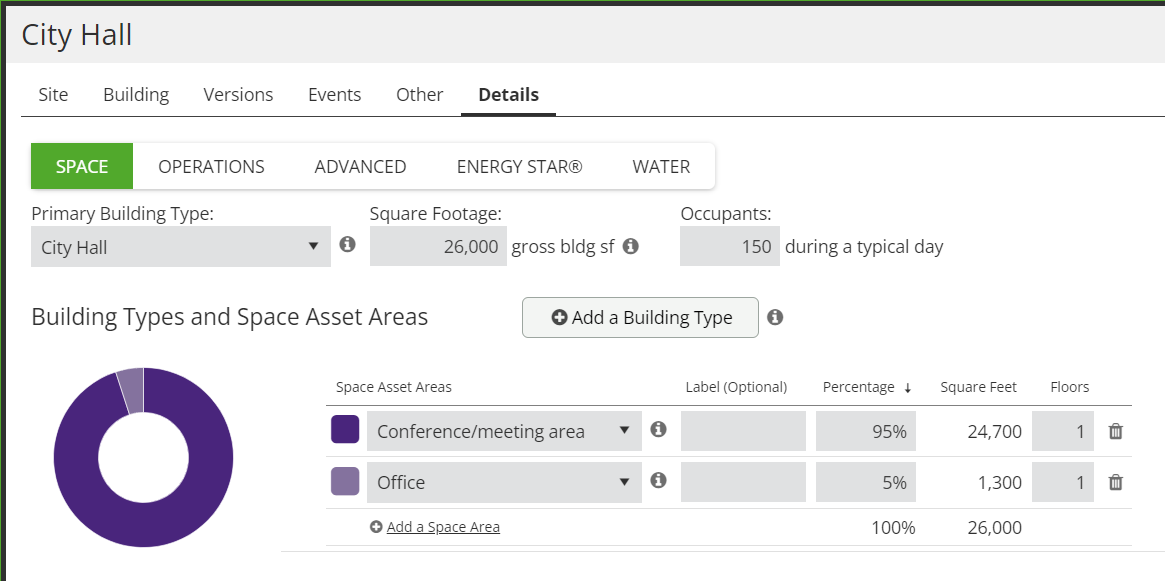The height and width of the screenshot is (581, 1165).
Task: Expand Office space asset dropdown
Action: [x=504, y=482]
